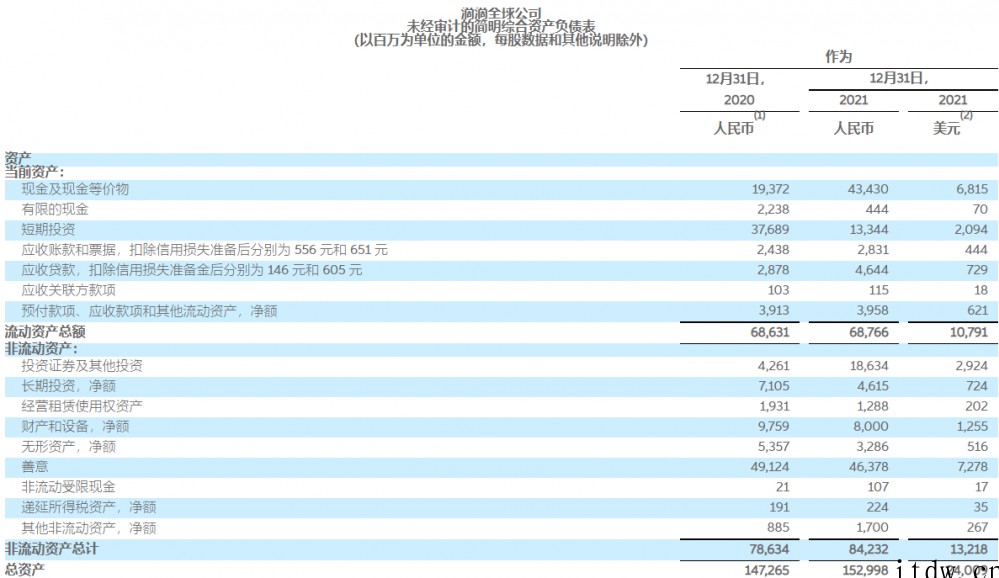Click value '7,278' in 善意 row
The width and height of the screenshot is (999, 578).
(x=972, y=467)
